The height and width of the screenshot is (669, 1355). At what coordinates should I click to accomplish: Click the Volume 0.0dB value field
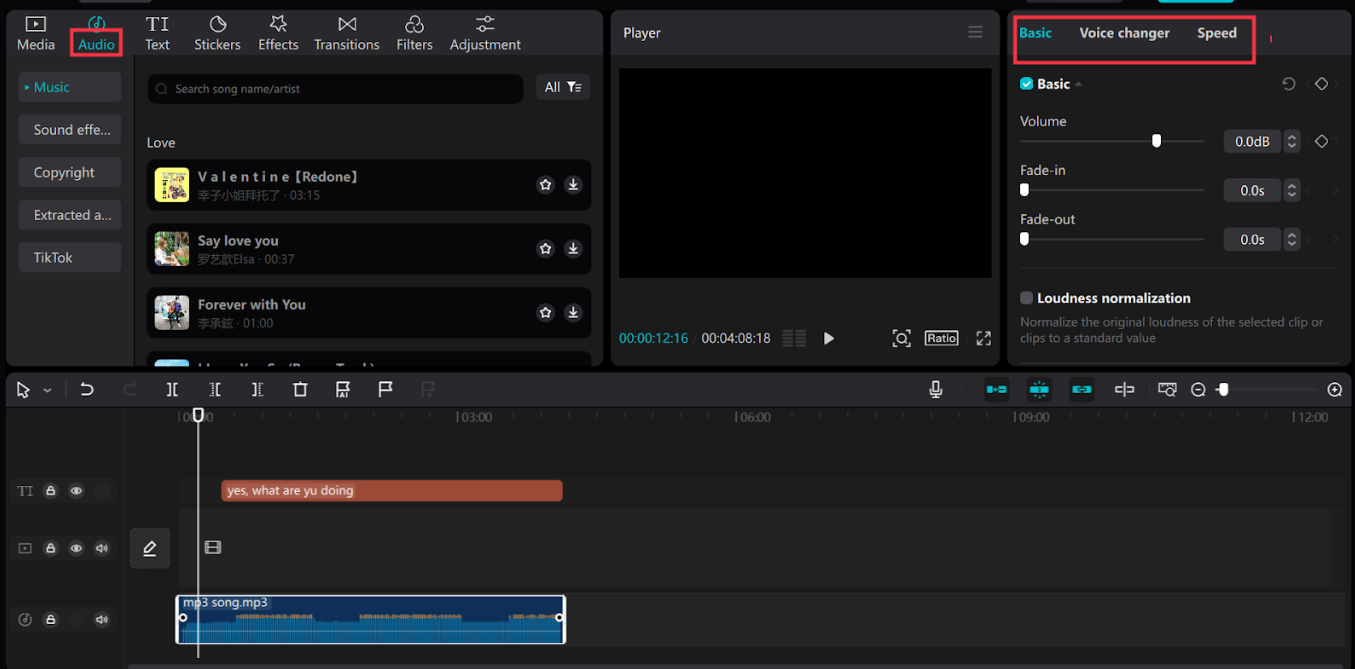point(1252,141)
